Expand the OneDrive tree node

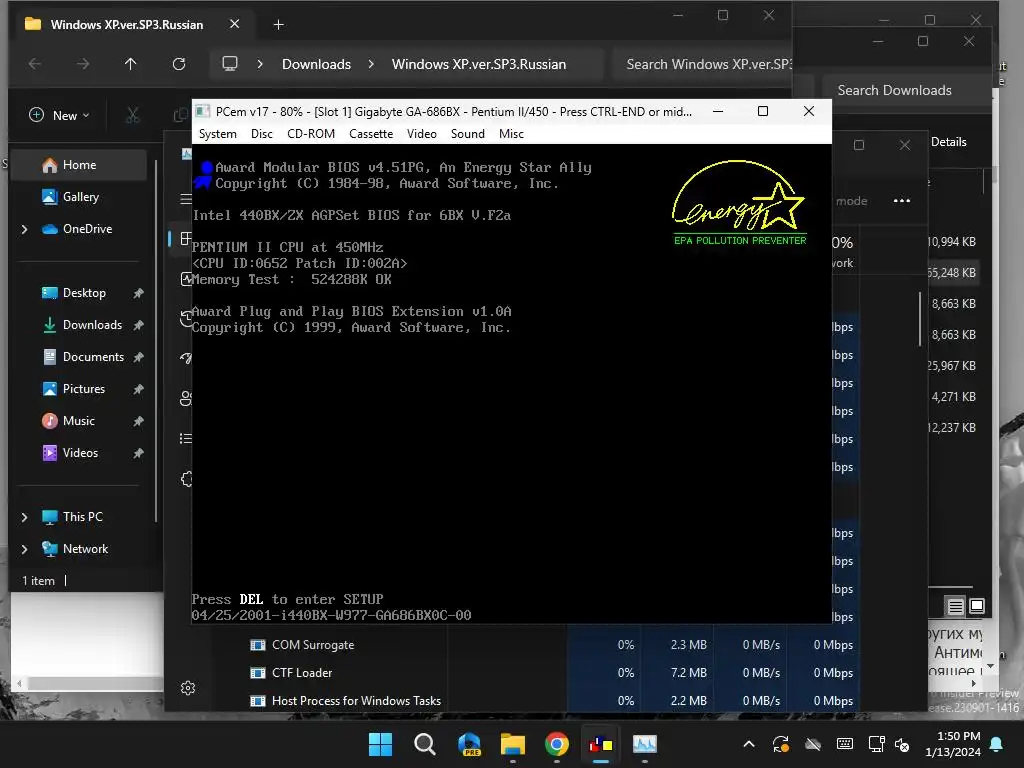pyautogui.click(x=25, y=229)
